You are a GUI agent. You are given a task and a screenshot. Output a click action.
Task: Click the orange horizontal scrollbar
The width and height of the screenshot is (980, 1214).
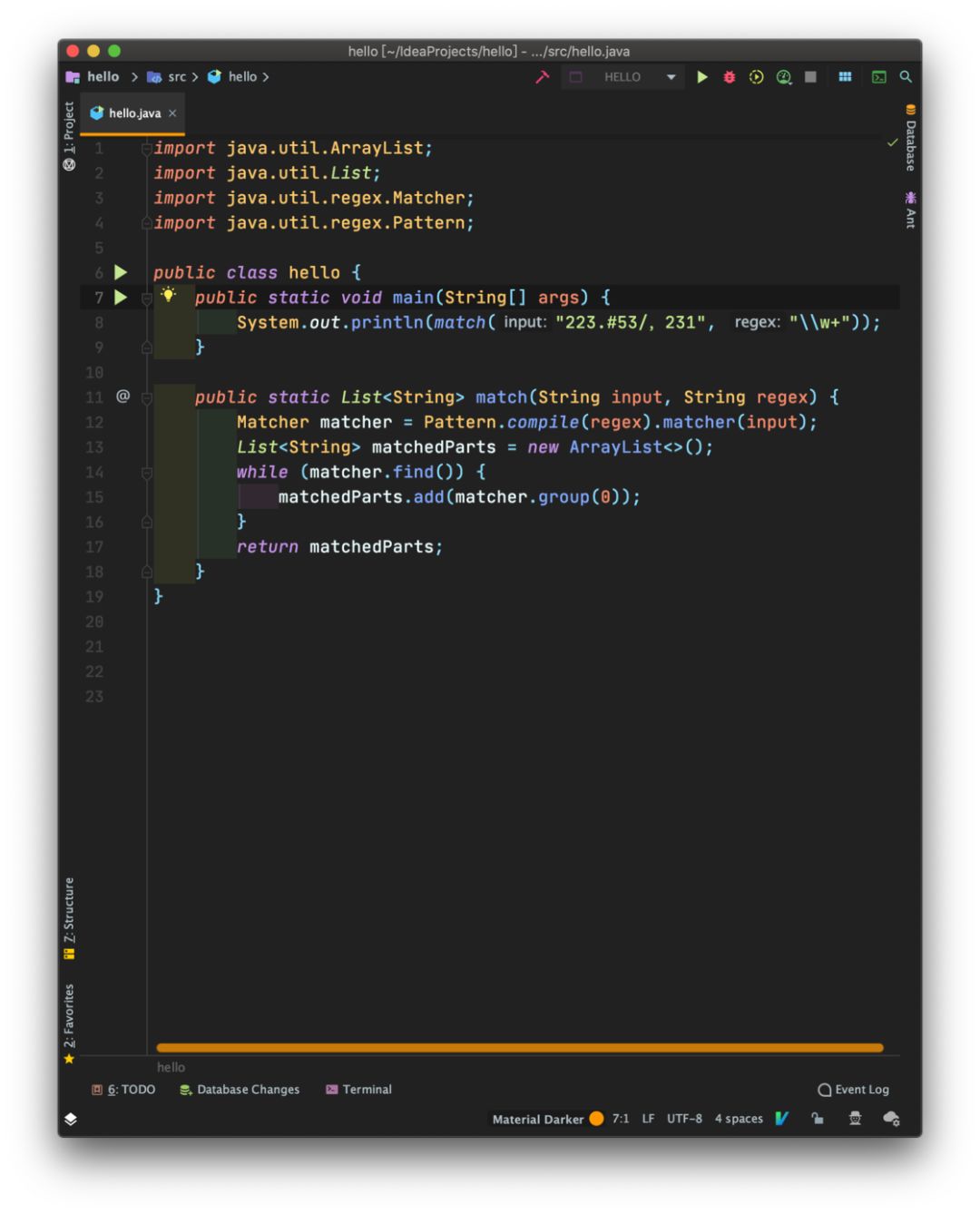519,1048
